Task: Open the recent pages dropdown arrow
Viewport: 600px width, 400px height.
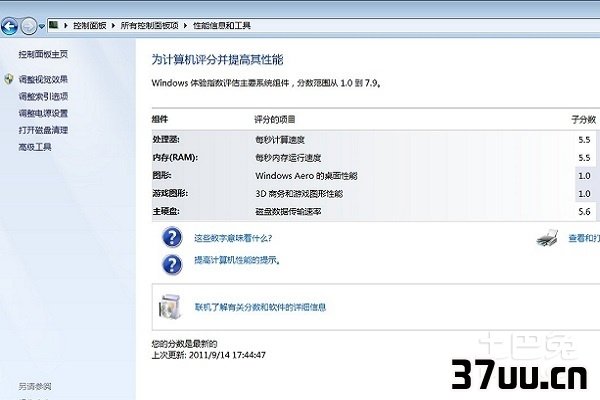Action: [41, 27]
